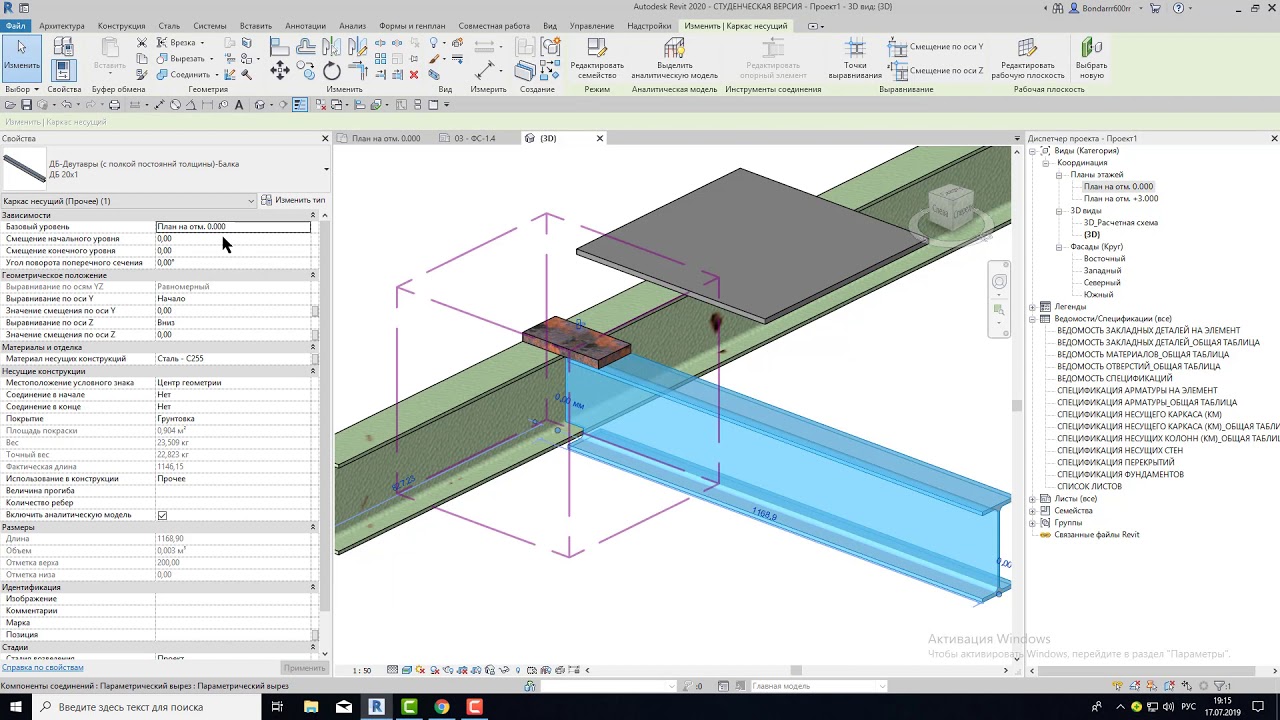Expand the Легенды tree node
Viewport: 1280px width, 720px height.
pos(1033,307)
